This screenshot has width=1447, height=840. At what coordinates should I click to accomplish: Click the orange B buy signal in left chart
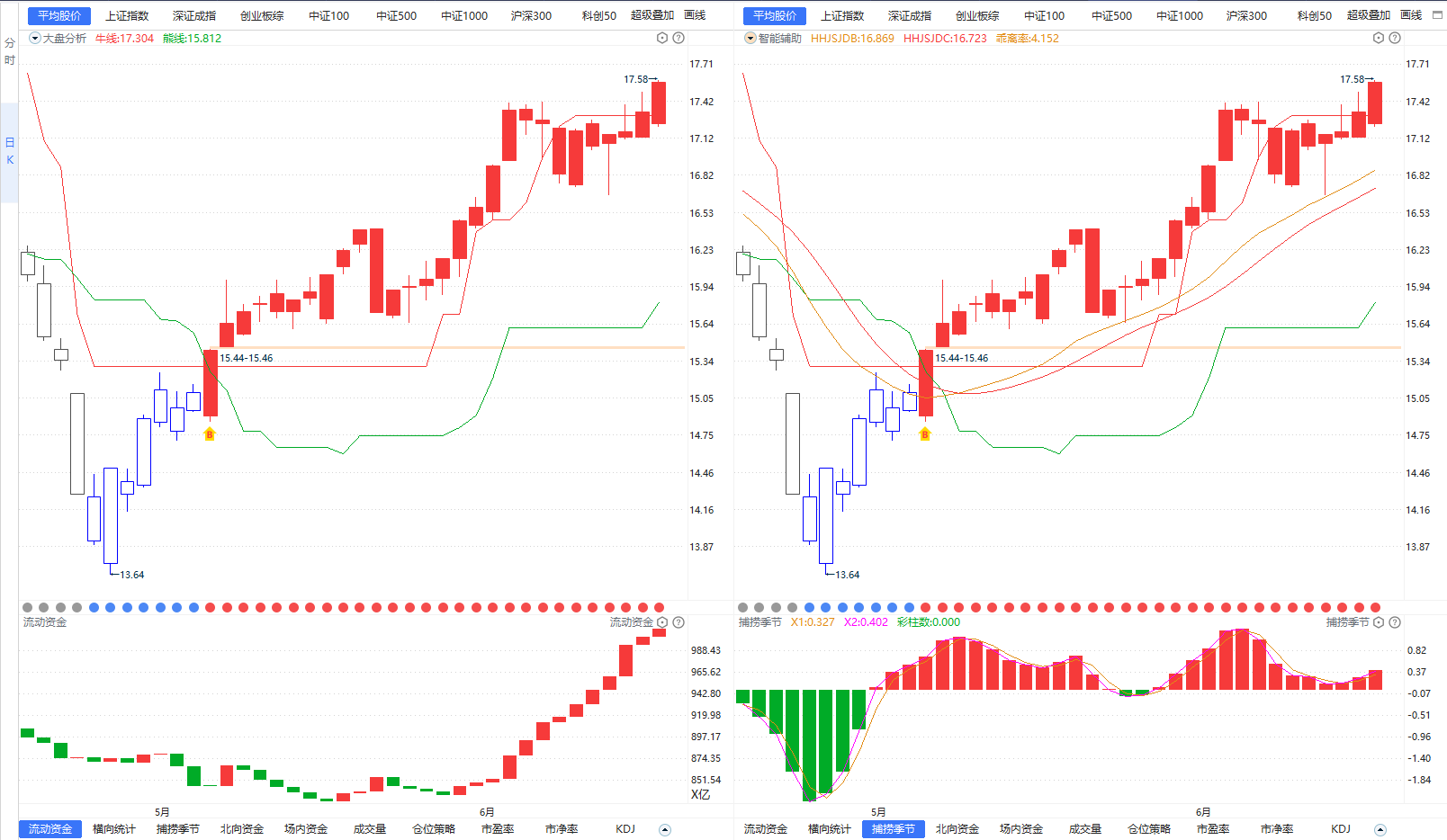[x=210, y=434]
